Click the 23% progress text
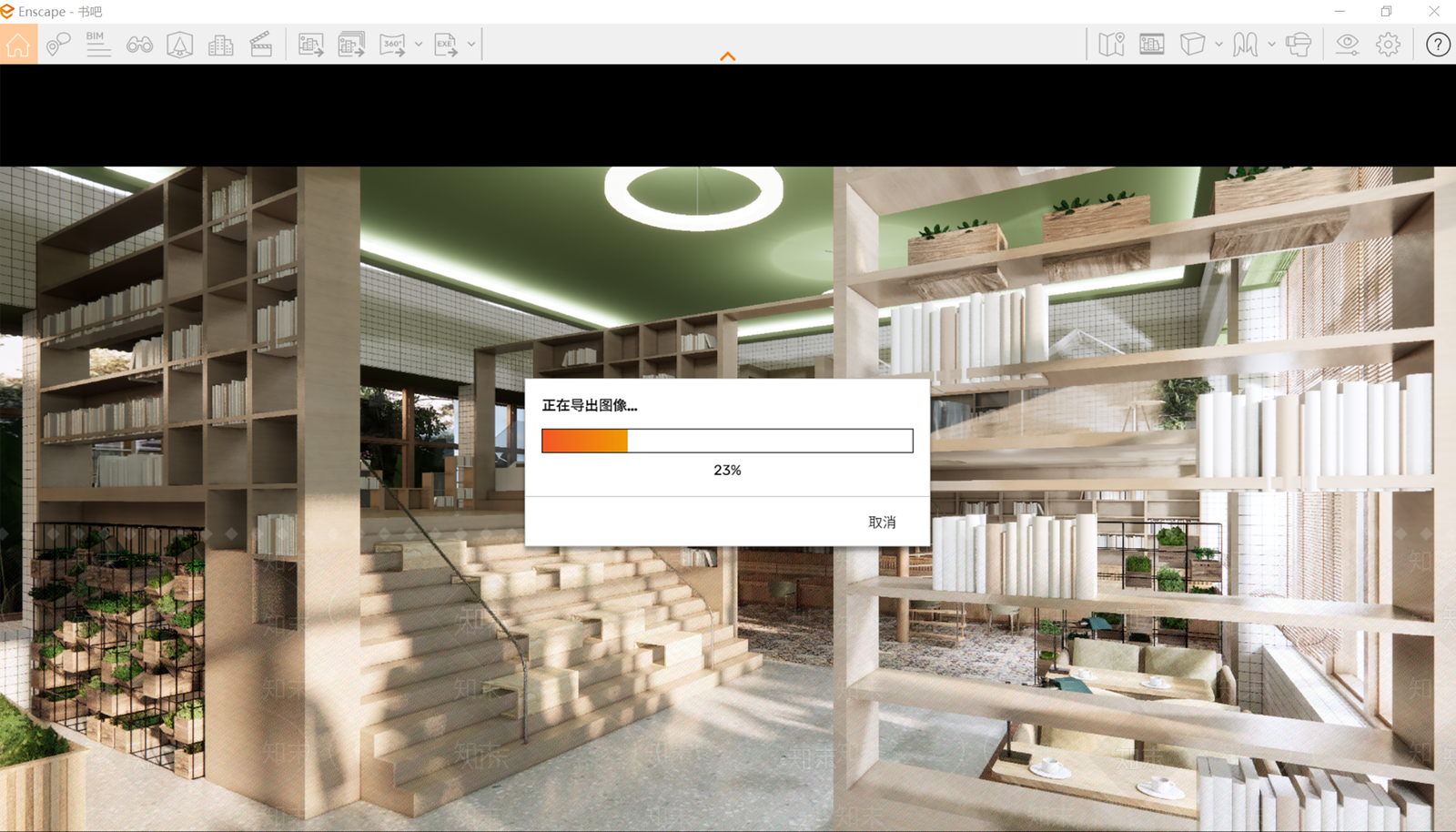The width and height of the screenshot is (1456, 832). (727, 470)
